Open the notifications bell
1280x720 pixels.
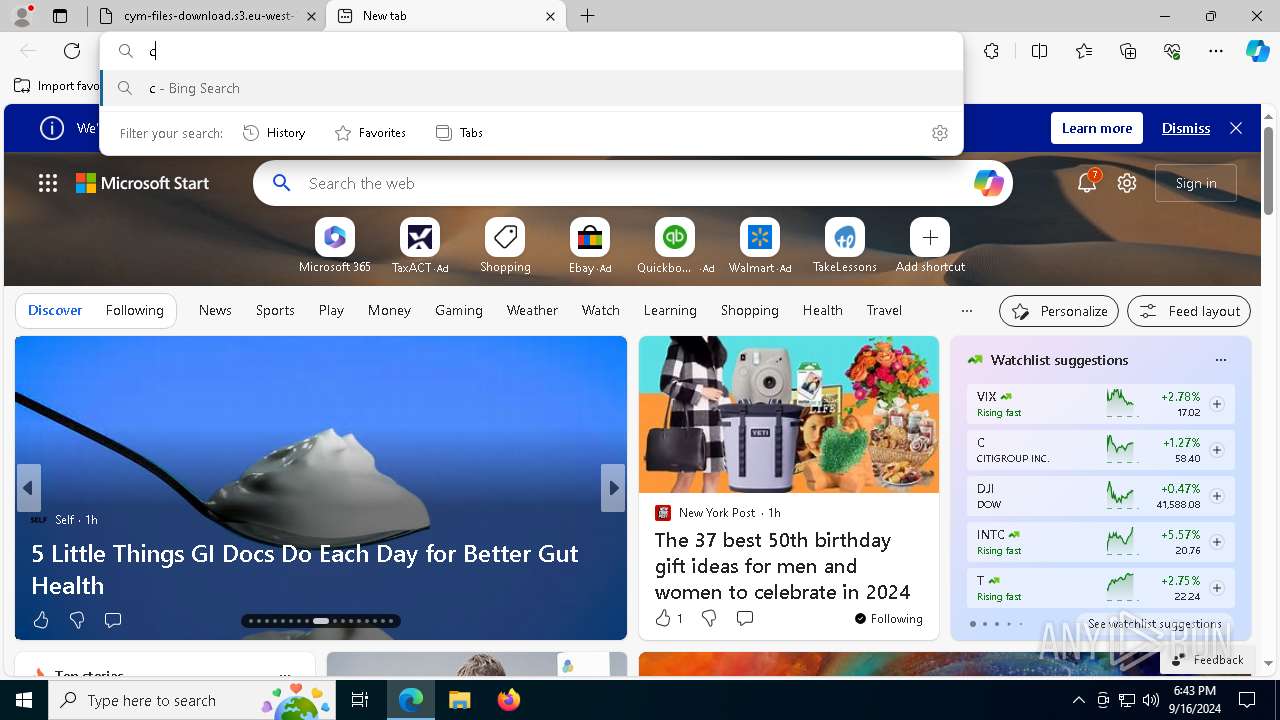(x=1087, y=183)
